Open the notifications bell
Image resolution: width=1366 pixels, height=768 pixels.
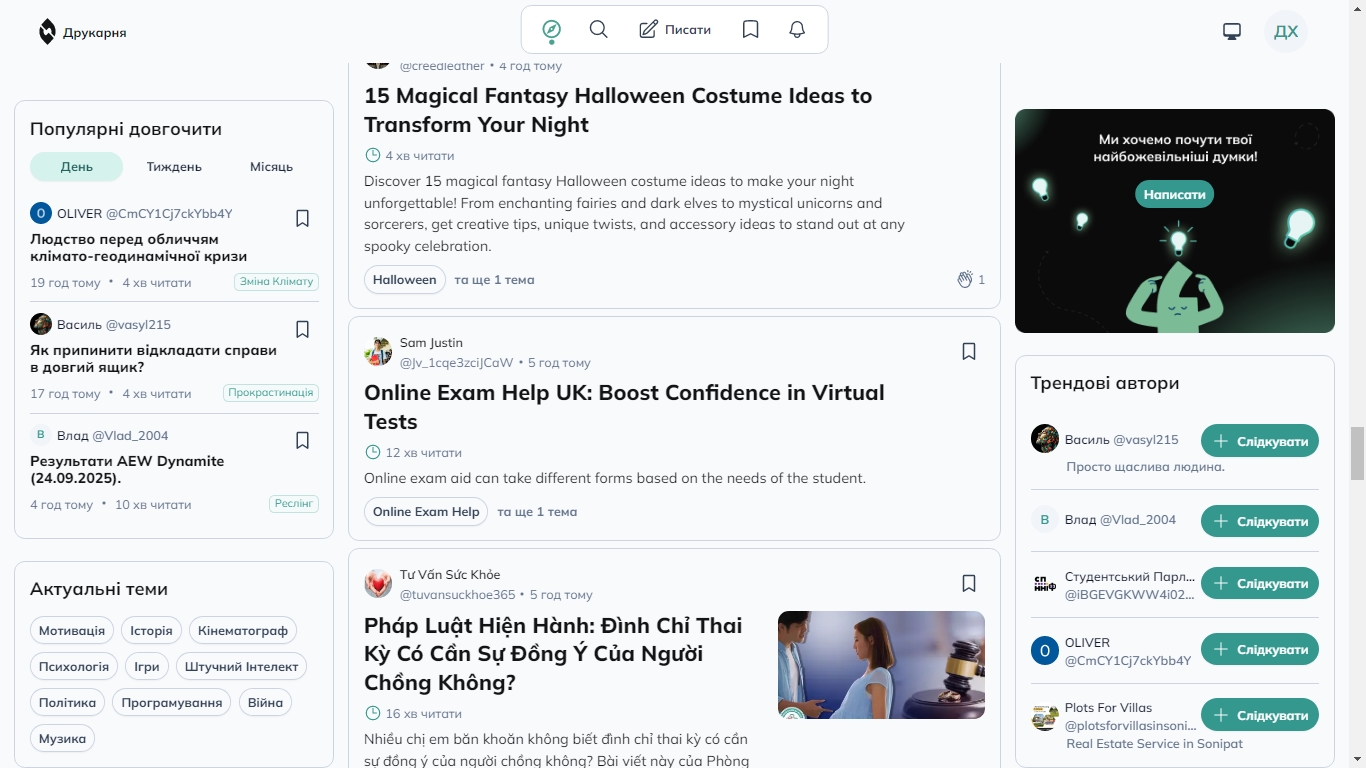(797, 30)
